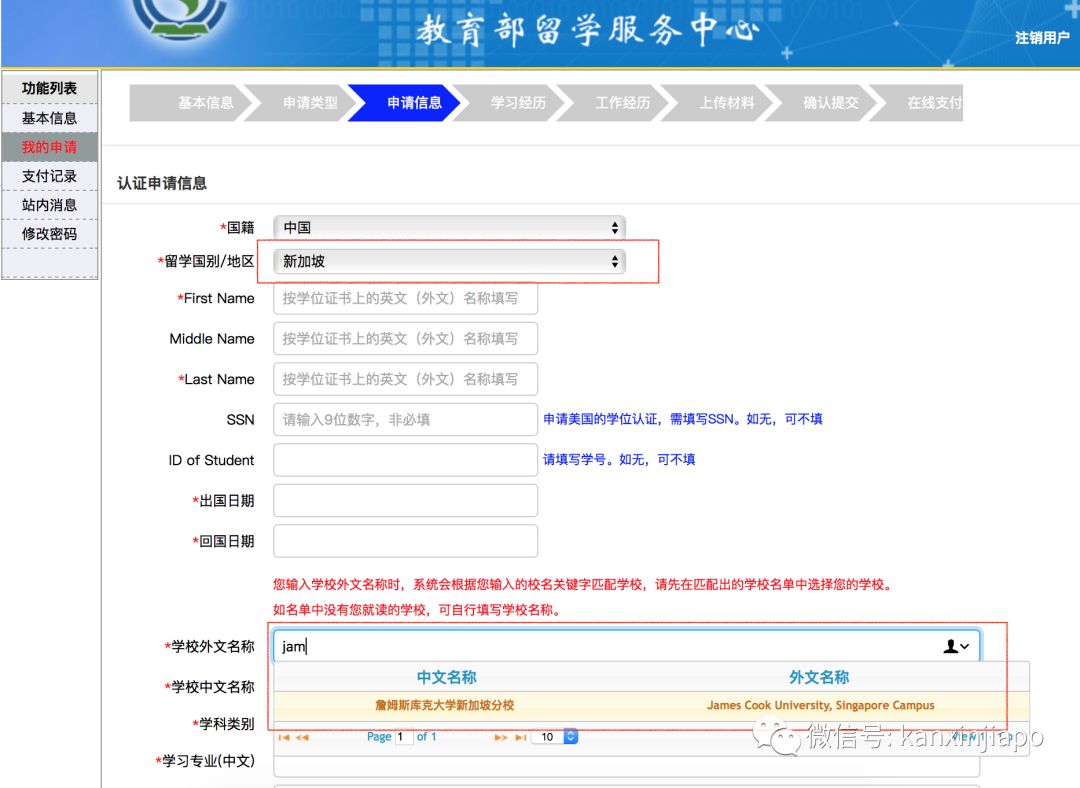Open the 国籍 dropdown showing 中国

[449, 228]
